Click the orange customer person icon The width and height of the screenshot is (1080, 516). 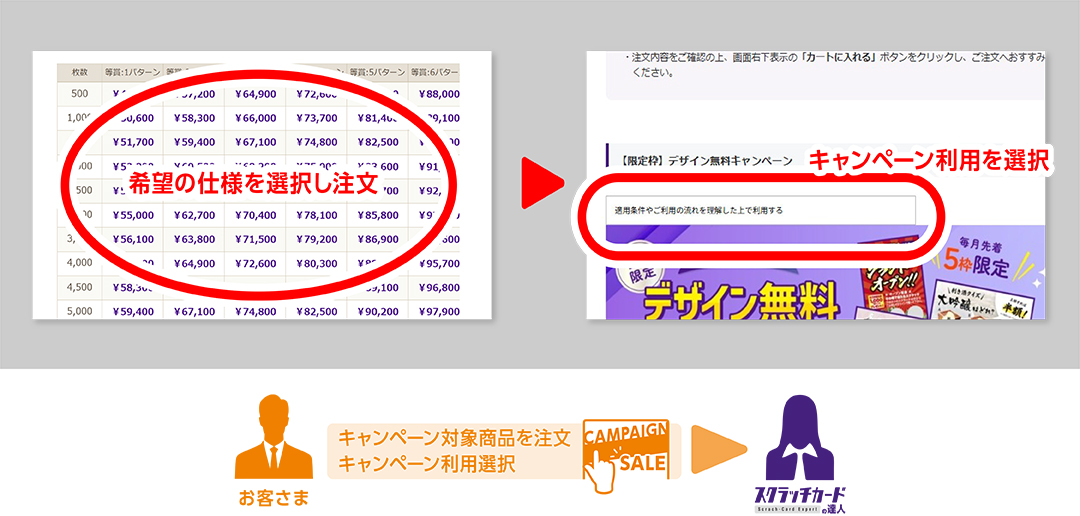[x=267, y=438]
